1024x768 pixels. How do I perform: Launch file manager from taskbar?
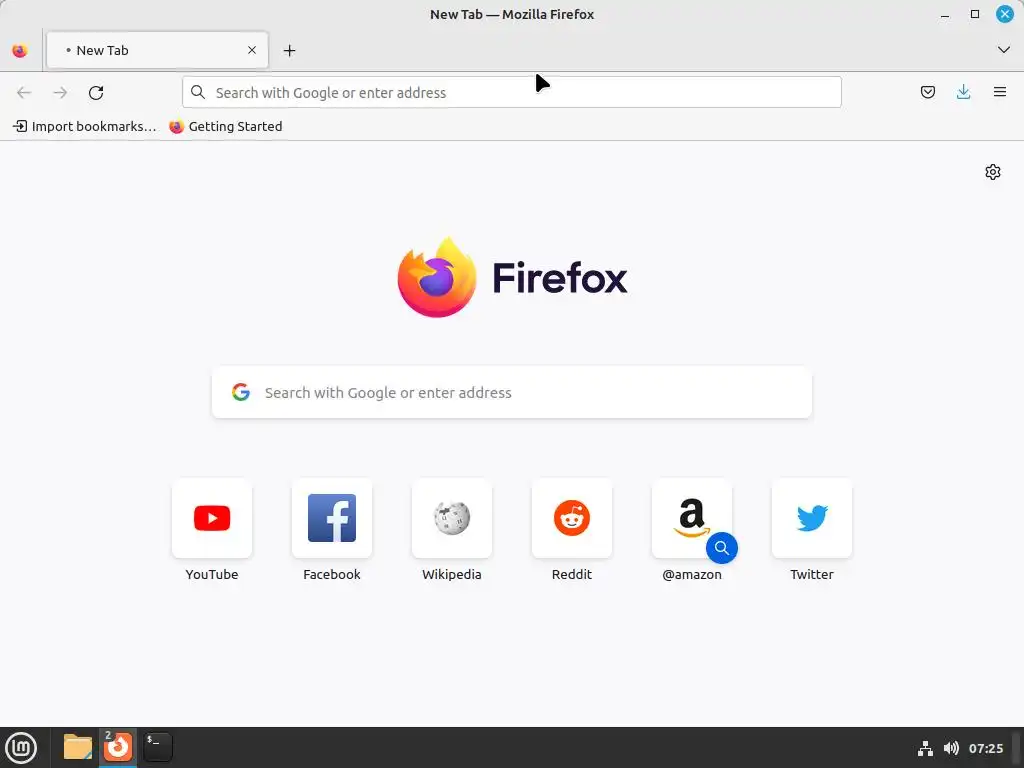coord(78,747)
